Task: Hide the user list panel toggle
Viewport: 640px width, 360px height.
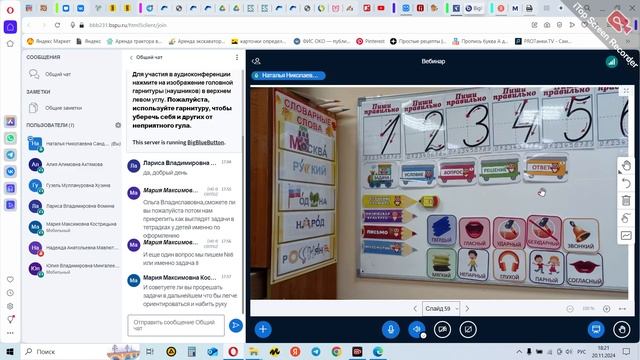Action: 256,61
